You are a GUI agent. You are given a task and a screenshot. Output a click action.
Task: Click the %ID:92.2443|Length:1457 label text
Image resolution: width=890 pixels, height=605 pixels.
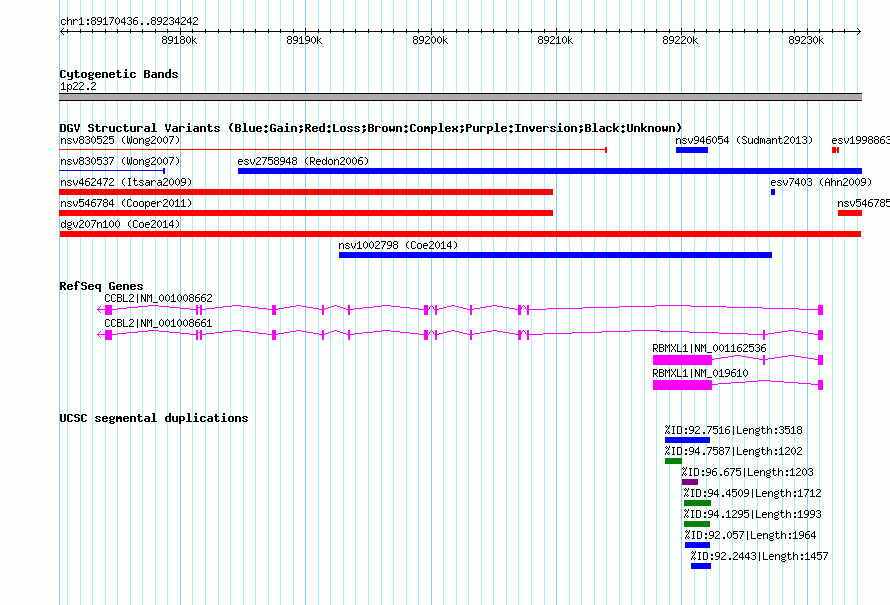759,556
